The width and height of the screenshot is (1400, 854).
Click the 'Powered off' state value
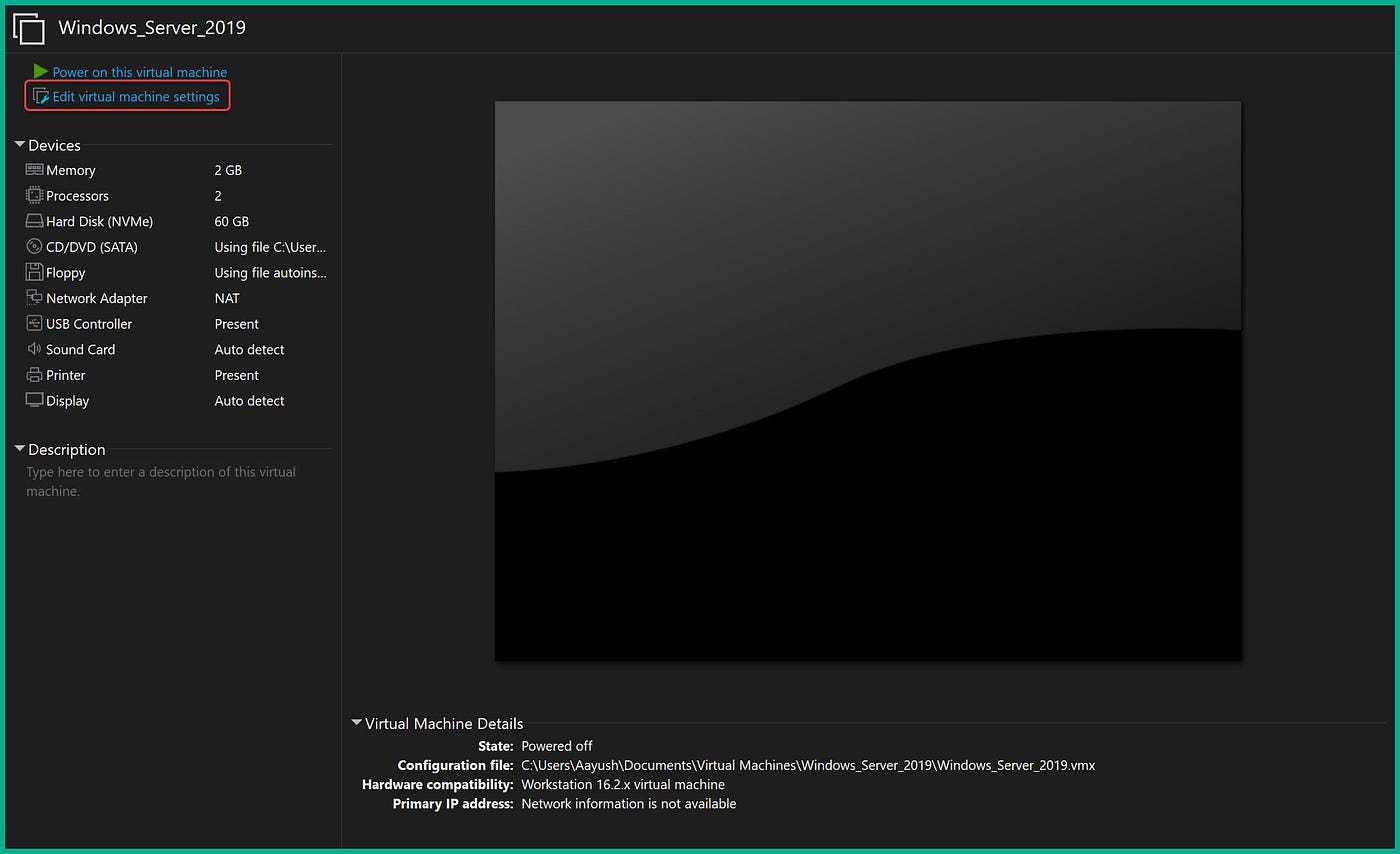[x=557, y=746]
